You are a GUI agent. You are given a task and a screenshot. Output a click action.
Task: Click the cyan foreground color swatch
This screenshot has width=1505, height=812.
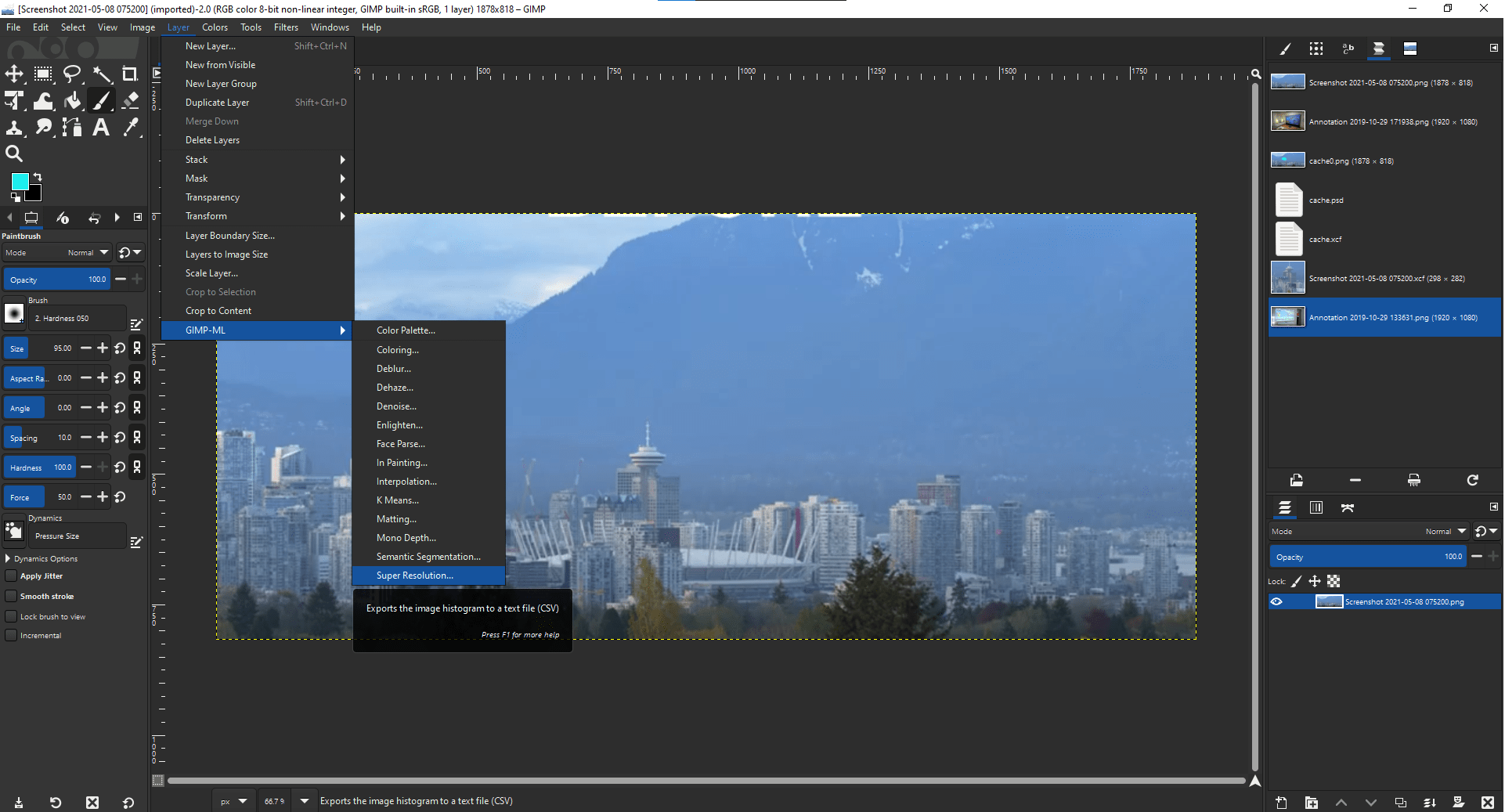point(20,182)
